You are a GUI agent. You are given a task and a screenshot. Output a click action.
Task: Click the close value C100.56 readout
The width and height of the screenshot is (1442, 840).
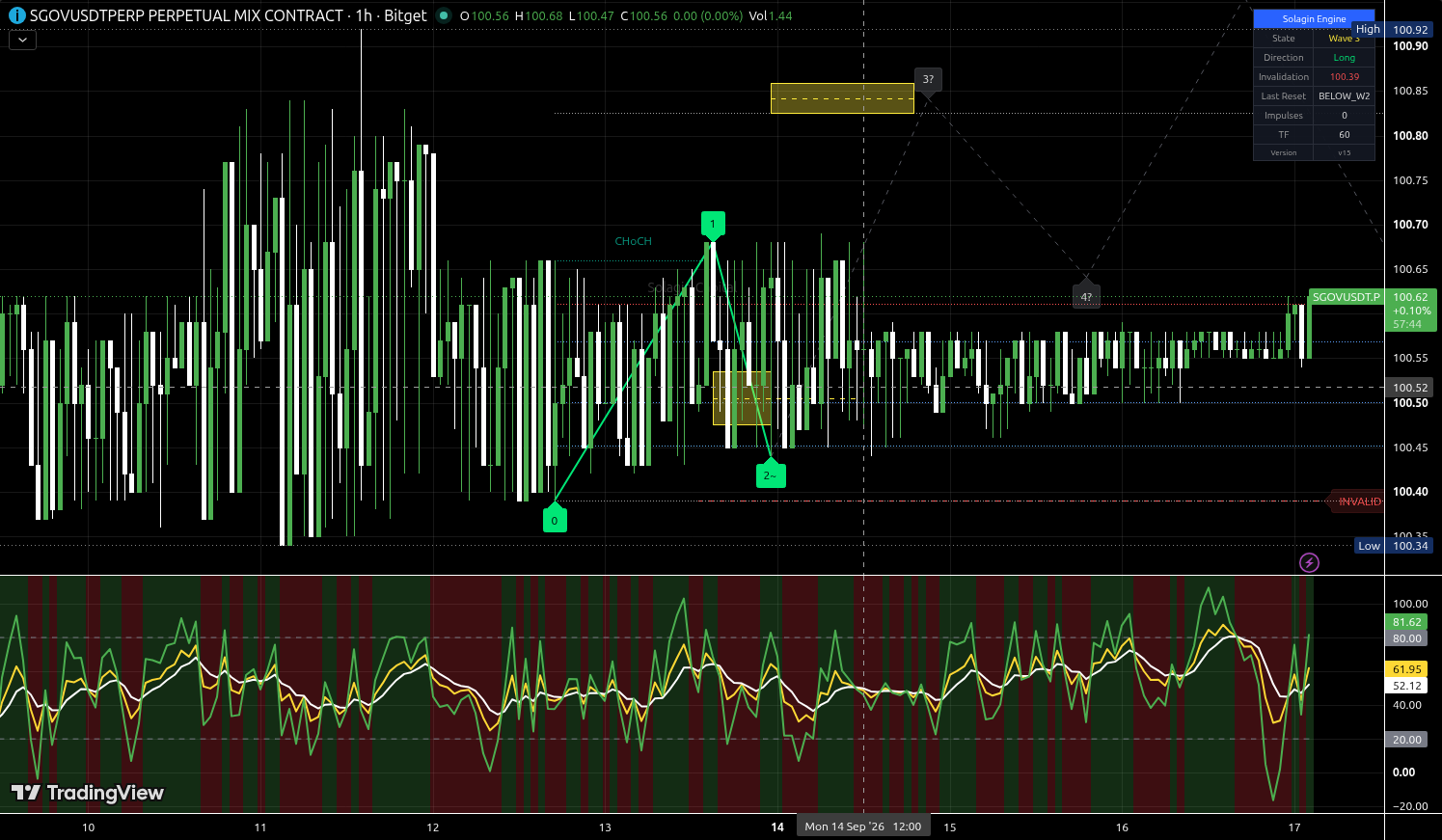click(x=643, y=16)
